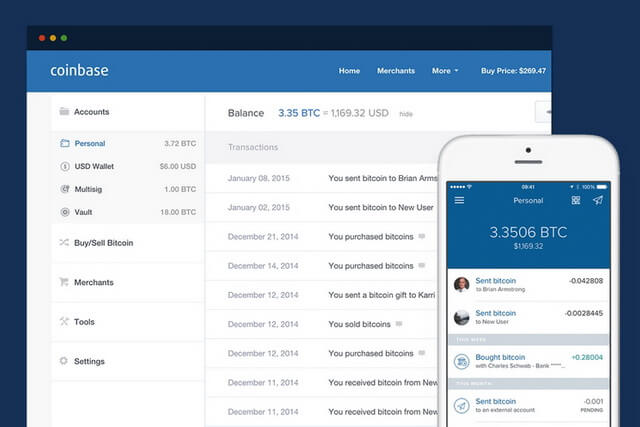Open Bought bitcoin with Charles Schwab entry
The image size is (640, 427).
pos(529,361)
